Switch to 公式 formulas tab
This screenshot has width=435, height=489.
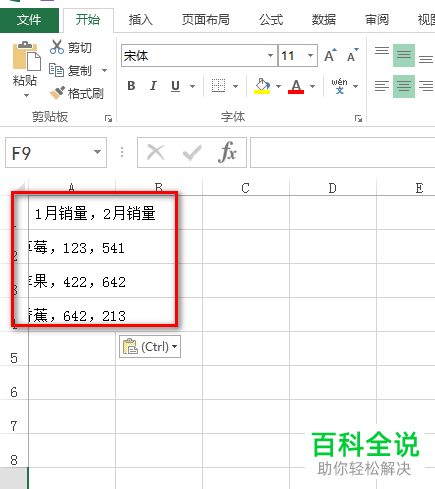(271, 20)
